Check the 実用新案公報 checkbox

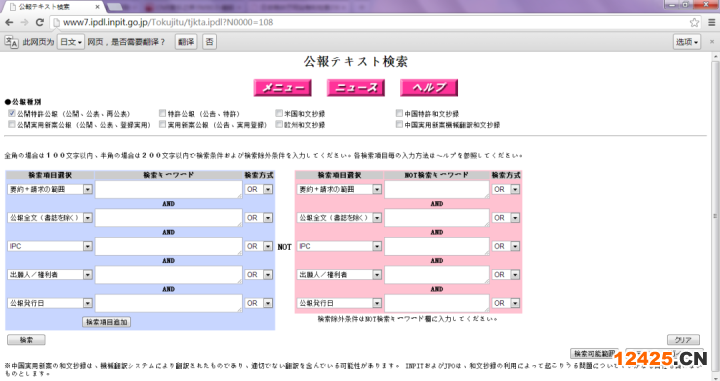coord(162,124)
